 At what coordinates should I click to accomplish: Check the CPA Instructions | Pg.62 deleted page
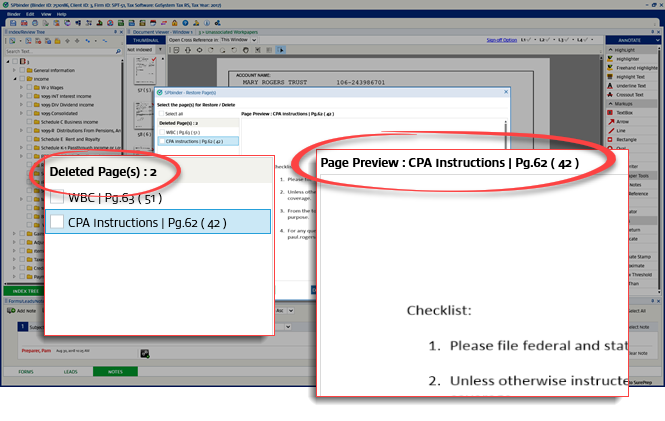click(162, 141)
